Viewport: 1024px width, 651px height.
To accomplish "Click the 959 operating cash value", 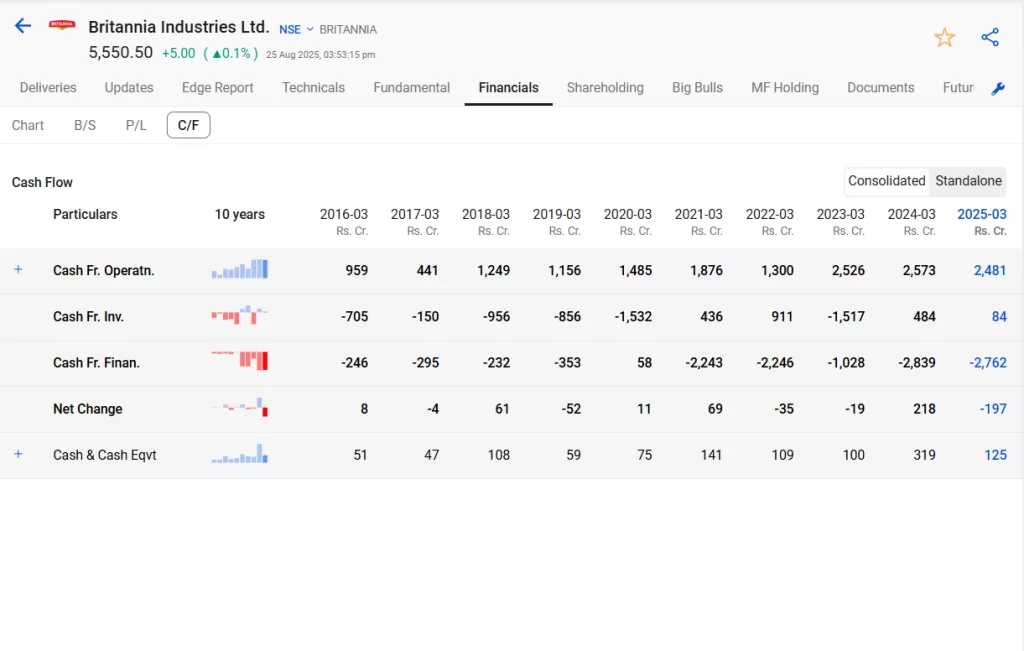I will coord(357,270).
